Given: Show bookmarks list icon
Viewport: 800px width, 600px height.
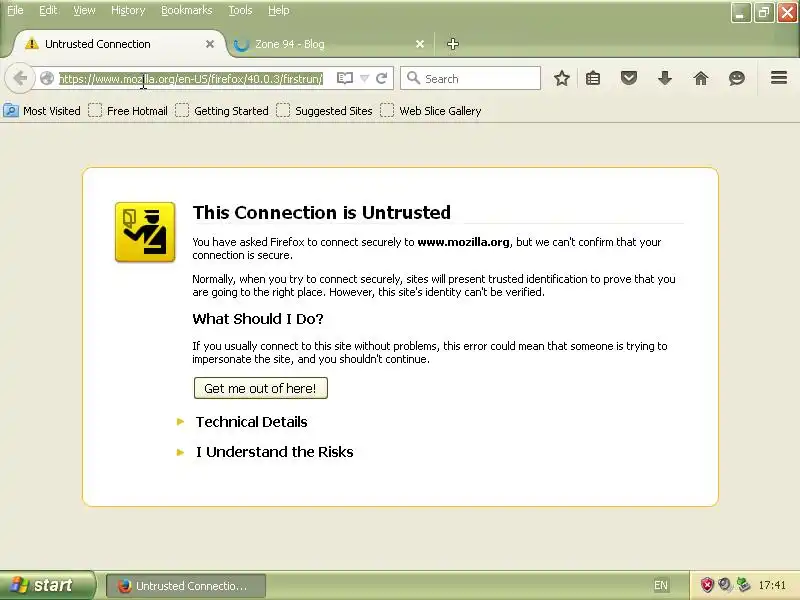Looking at the screenshot, I should 593,78.
